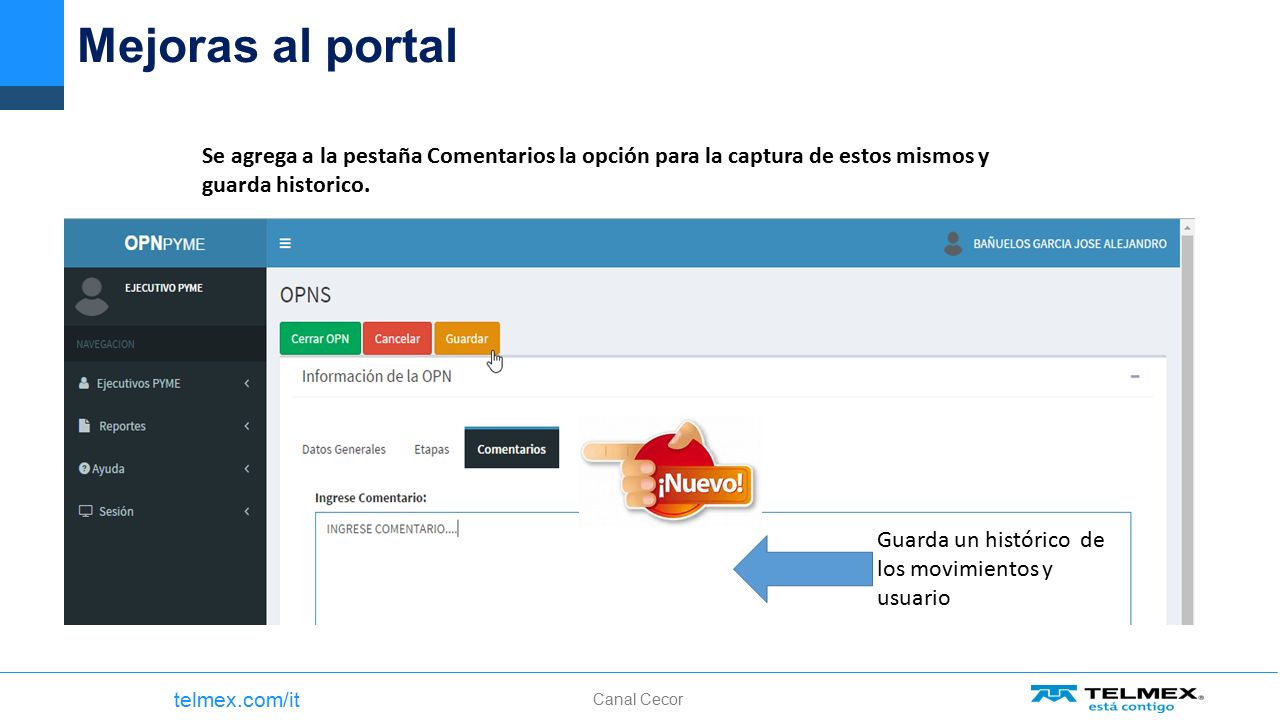Click the Telmex logo in the footer
Viewport: 1280px width, 720px height.
click(x=1116, y=698)
